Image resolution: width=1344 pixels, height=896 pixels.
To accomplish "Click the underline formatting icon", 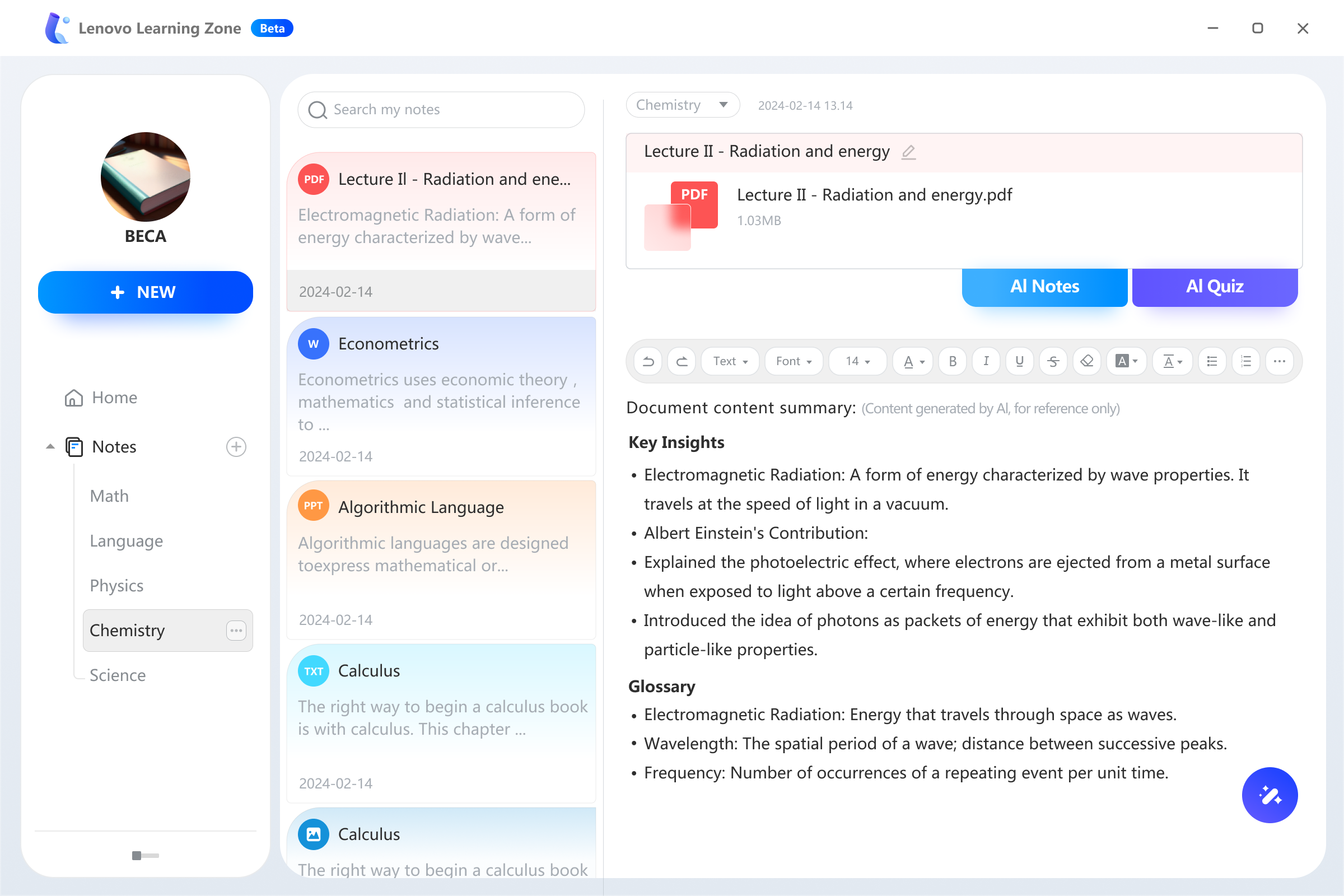I will tap(1018, 360).
